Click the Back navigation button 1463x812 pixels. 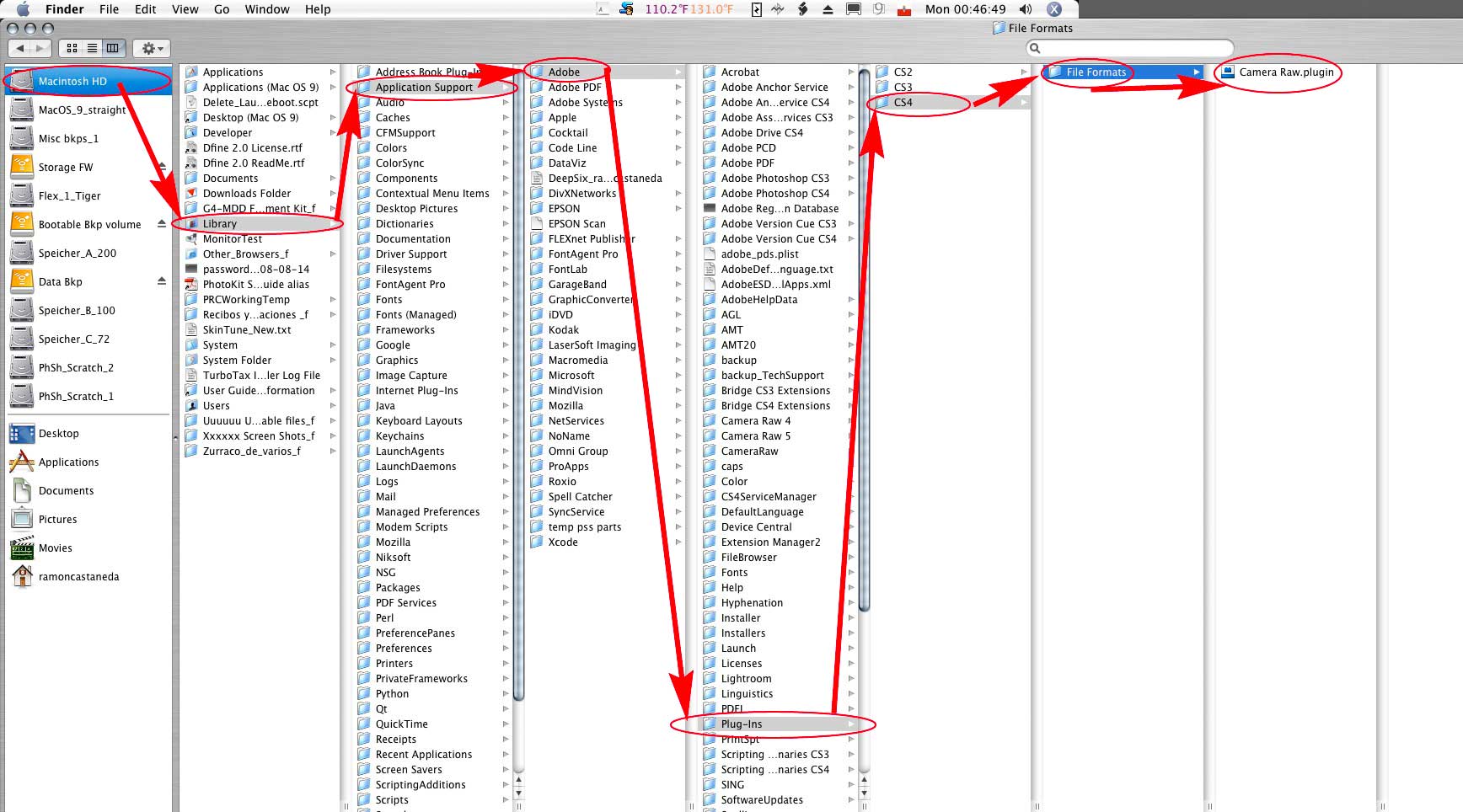click(19, 48)
